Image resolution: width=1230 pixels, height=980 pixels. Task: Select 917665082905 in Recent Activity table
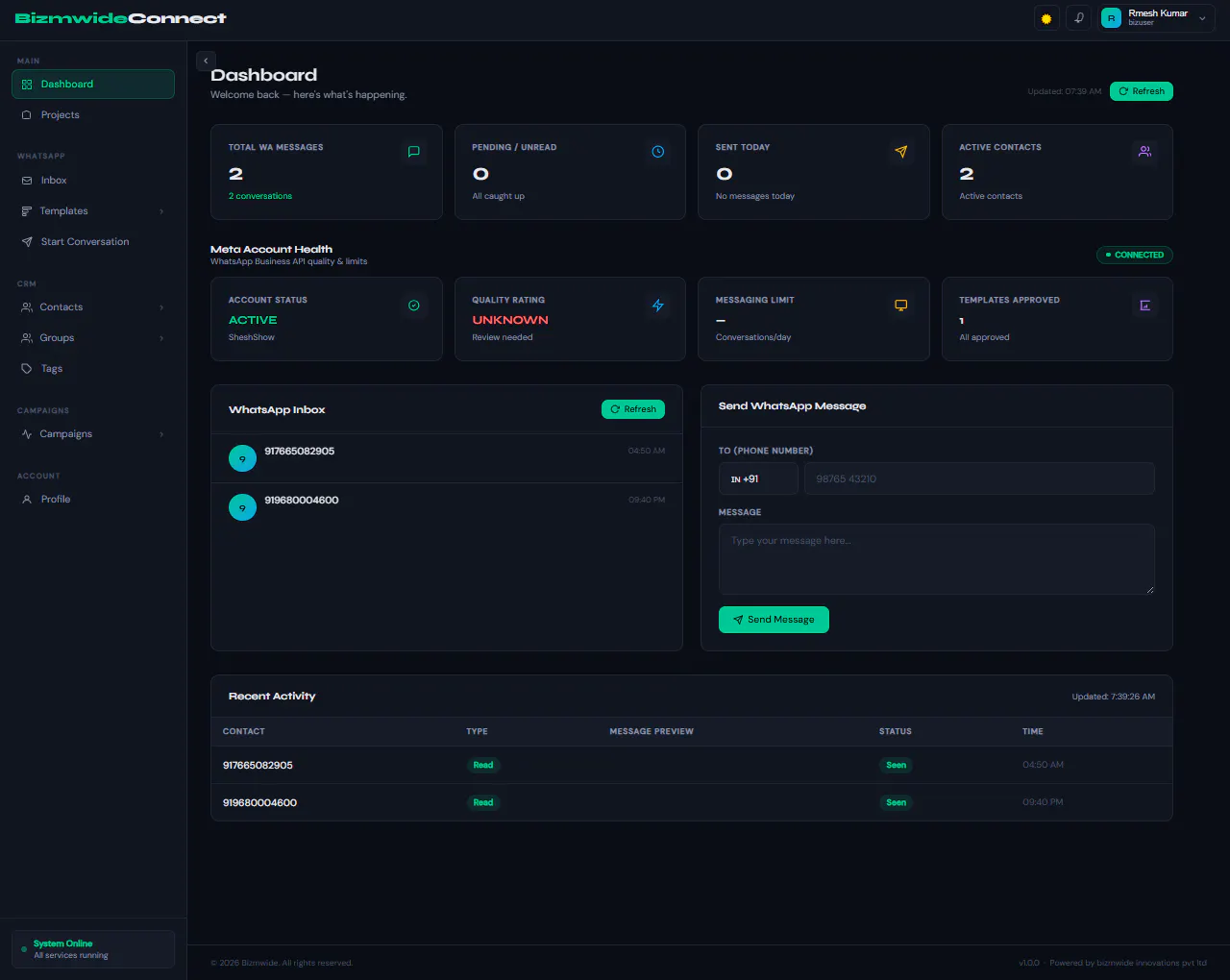[x=258, y=766]
